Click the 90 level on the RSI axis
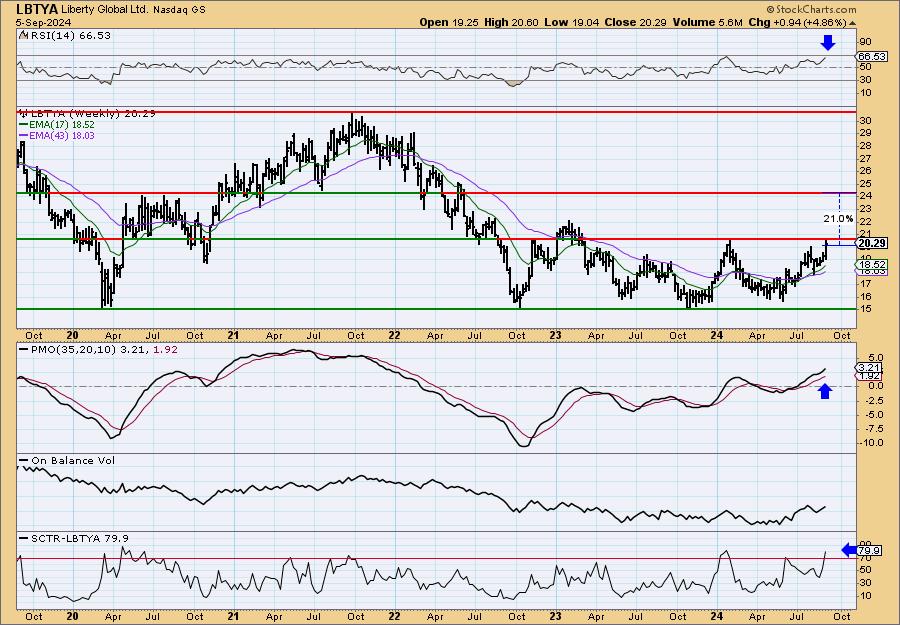The image size is (900, 625). pyautogui.click(x=866, y=41)
